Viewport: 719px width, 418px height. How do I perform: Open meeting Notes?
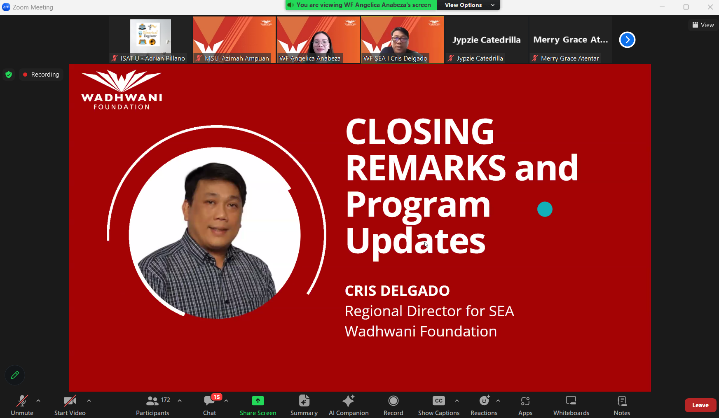tap(622, 405)
